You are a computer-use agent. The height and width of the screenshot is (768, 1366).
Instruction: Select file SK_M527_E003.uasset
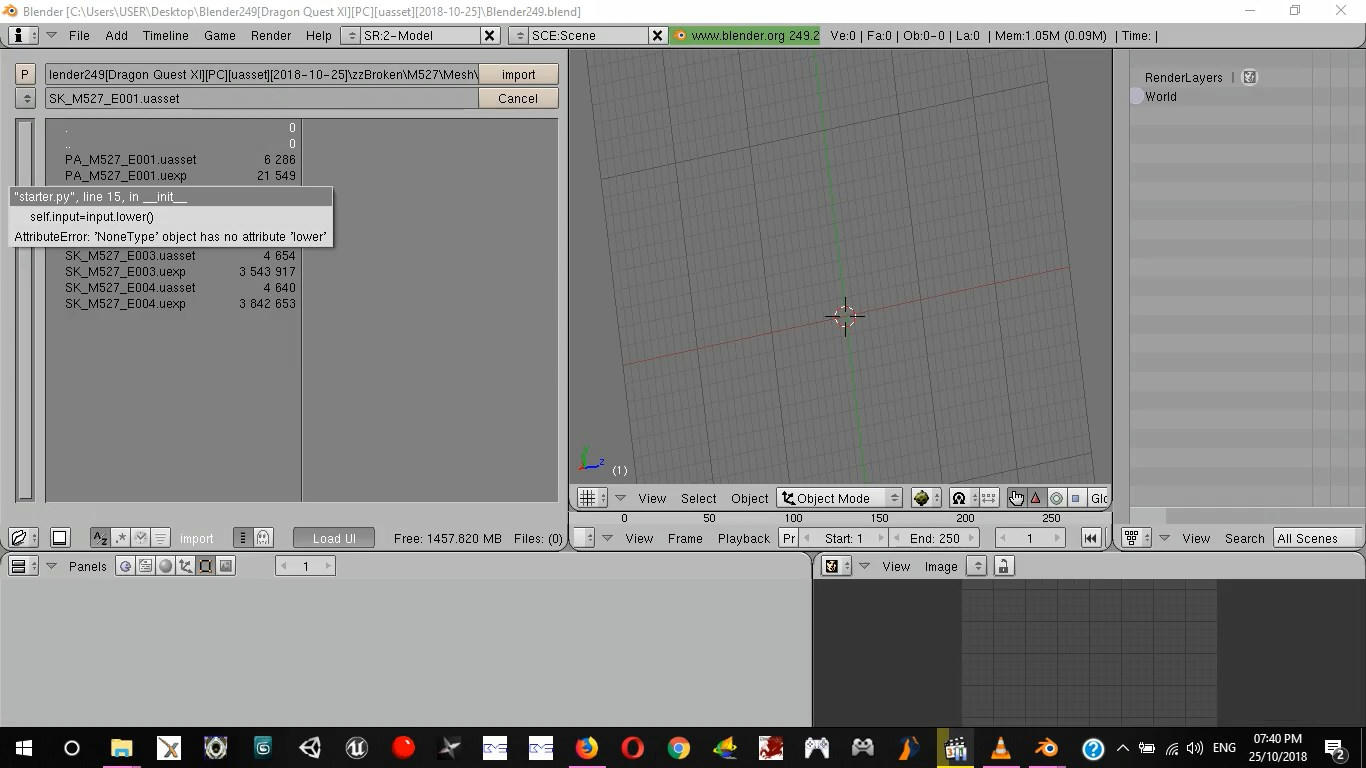coord(180,255)
